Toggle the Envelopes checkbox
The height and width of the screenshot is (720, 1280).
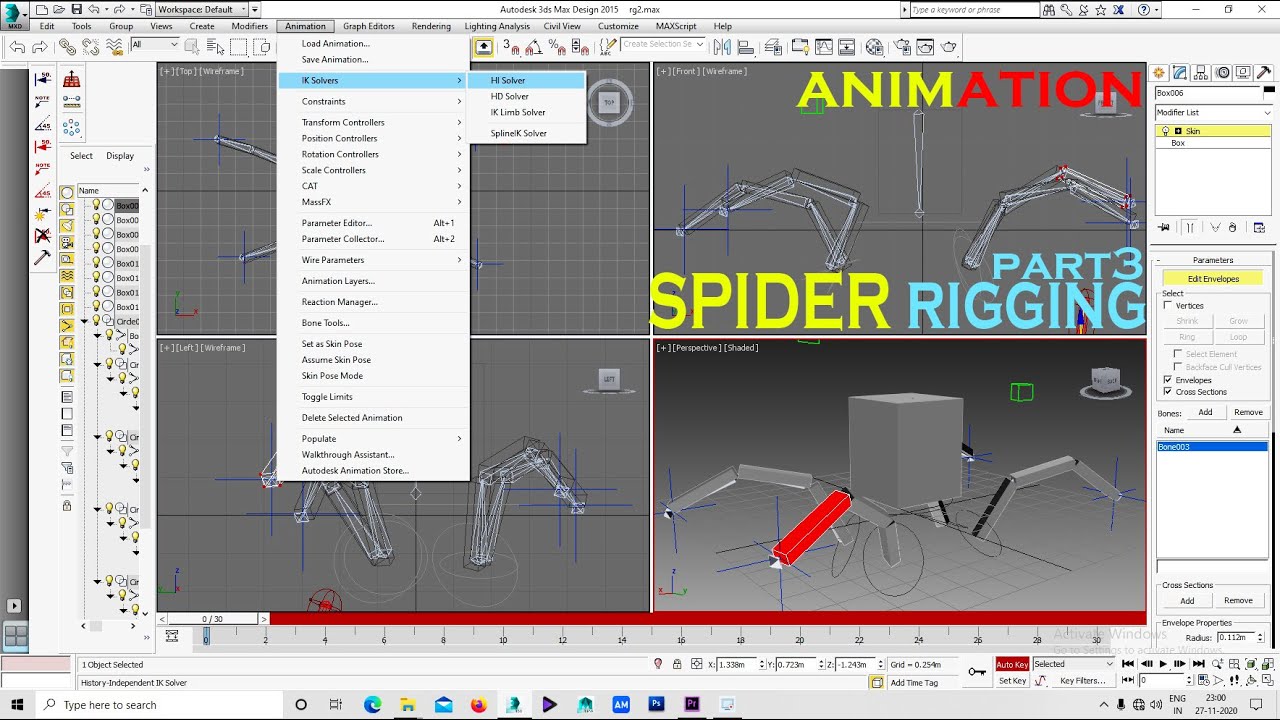point(1168,380)
